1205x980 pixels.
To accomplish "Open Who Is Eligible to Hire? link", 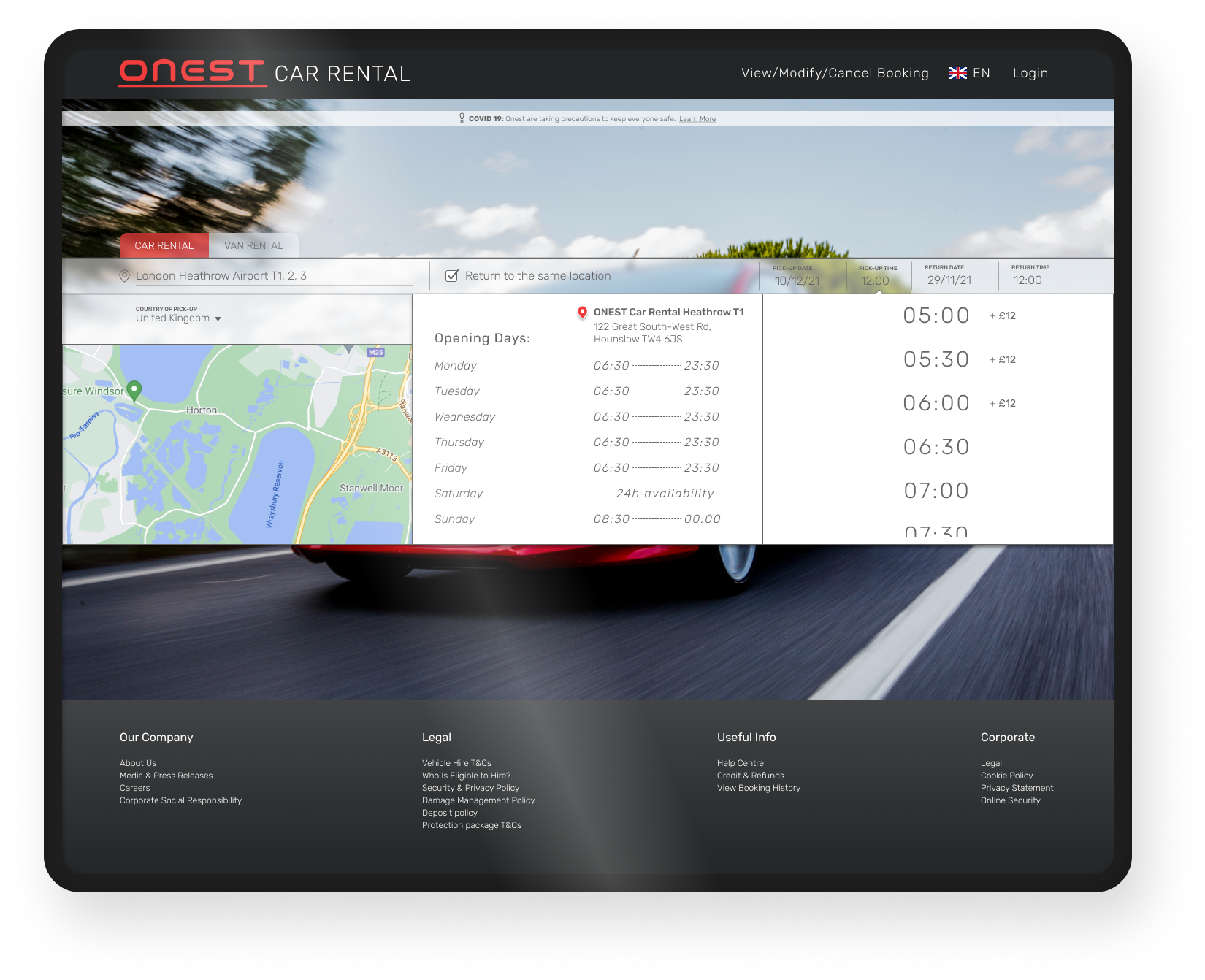I will pos(466,776).
